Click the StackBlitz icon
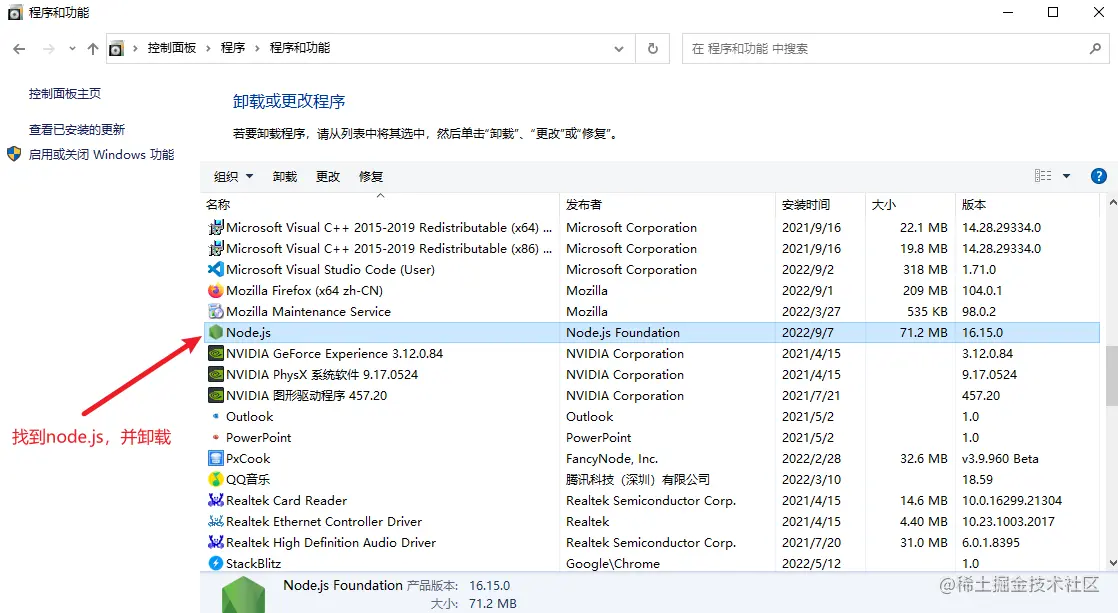Viewport: 1118px width, 613px height. 215,563
